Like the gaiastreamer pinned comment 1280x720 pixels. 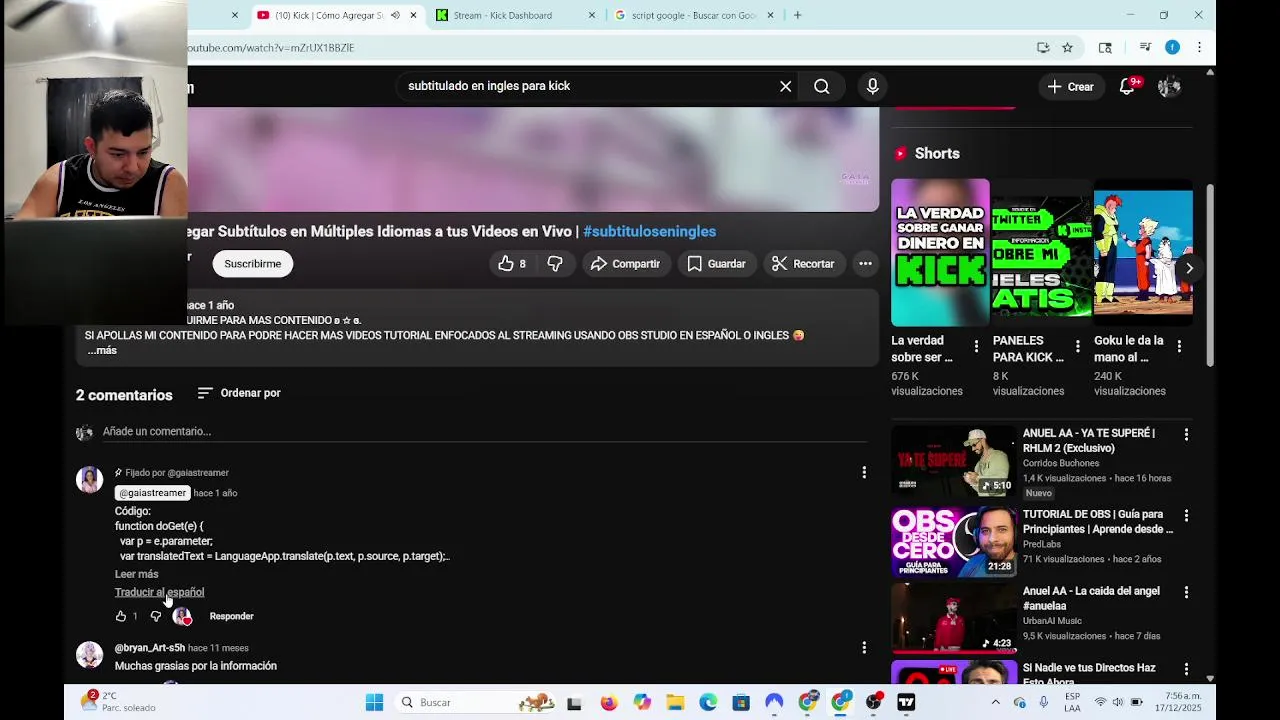tap(121, 616)
